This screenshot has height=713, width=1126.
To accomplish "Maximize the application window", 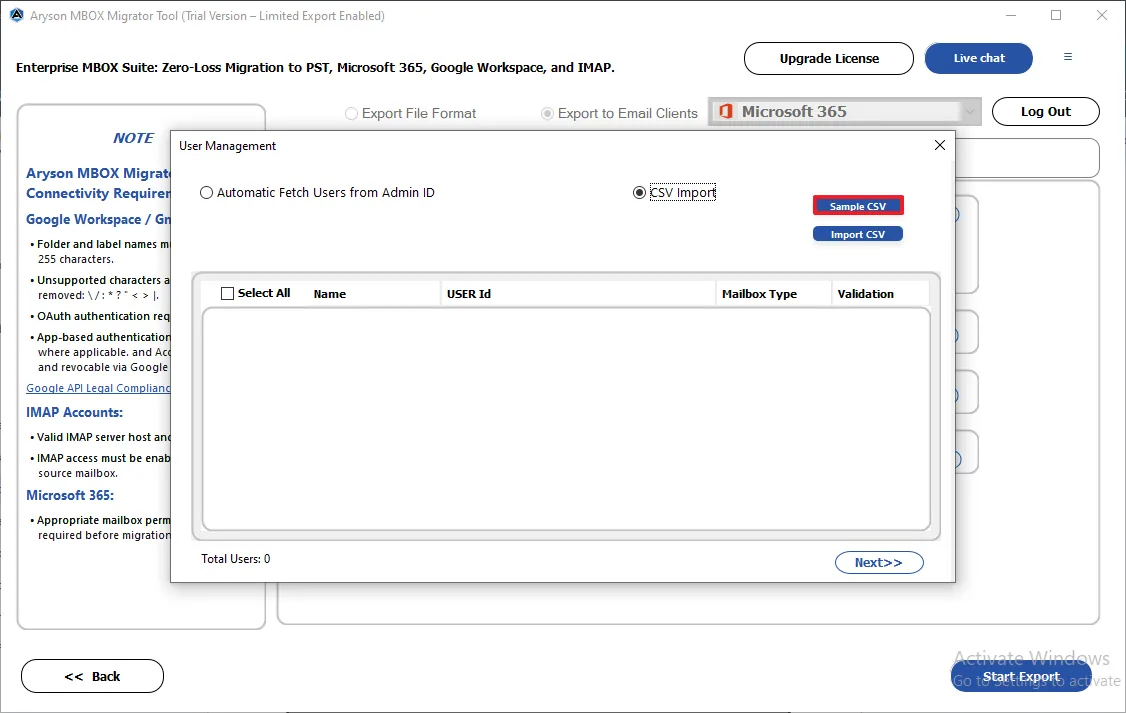I will 1056,15.
